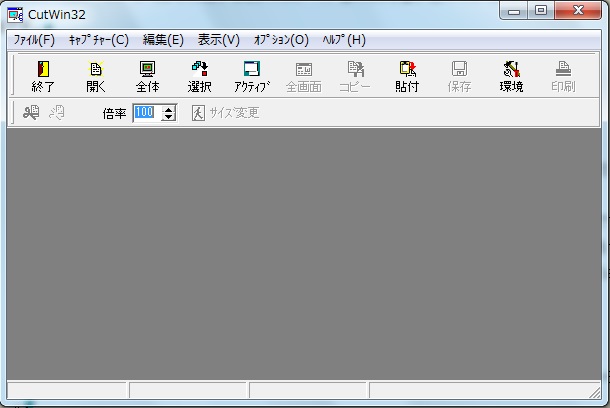
Task: Paste from clipboard with 貼付 icon
Action: click(407, 76)
